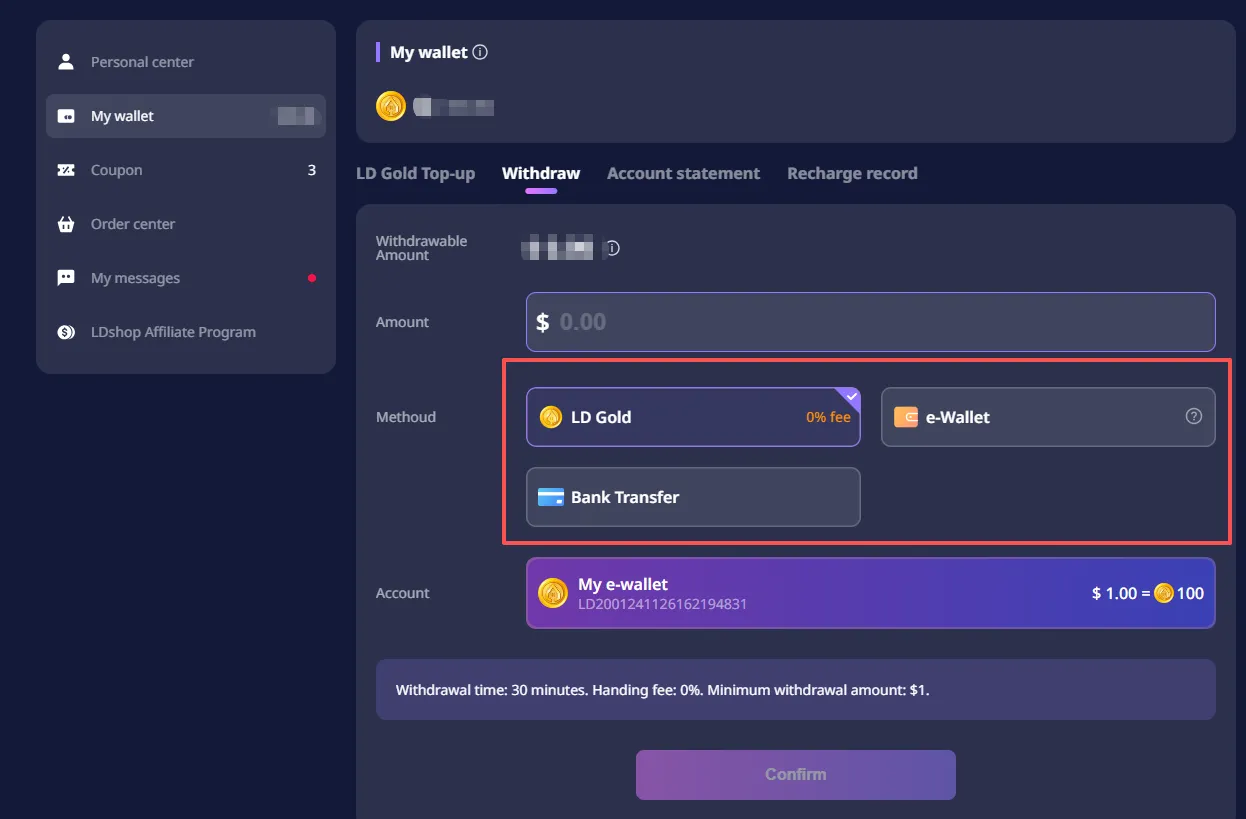Screen dimensions: 1246x819
Task: Switch to LD Gold Top-up tab
Action: (415, 173)
